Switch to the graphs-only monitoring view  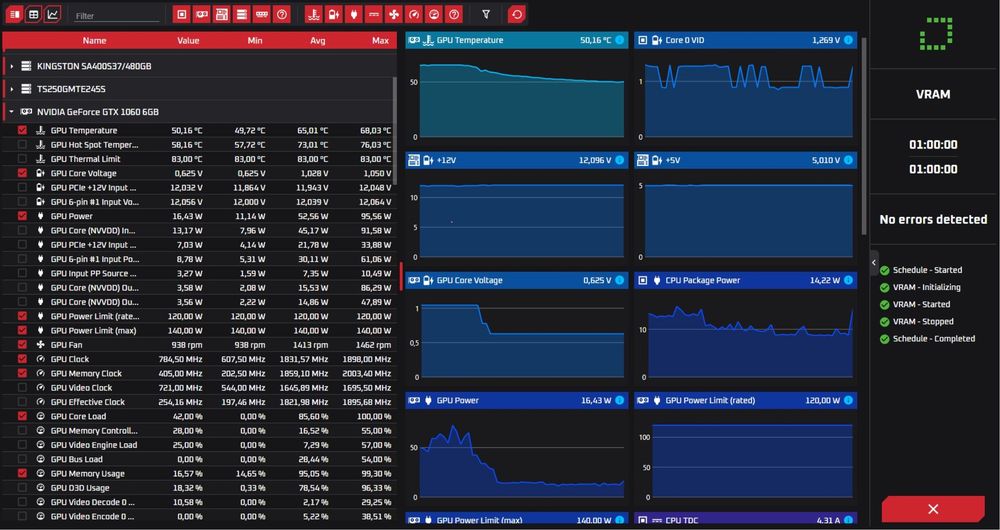pos(52,14)
